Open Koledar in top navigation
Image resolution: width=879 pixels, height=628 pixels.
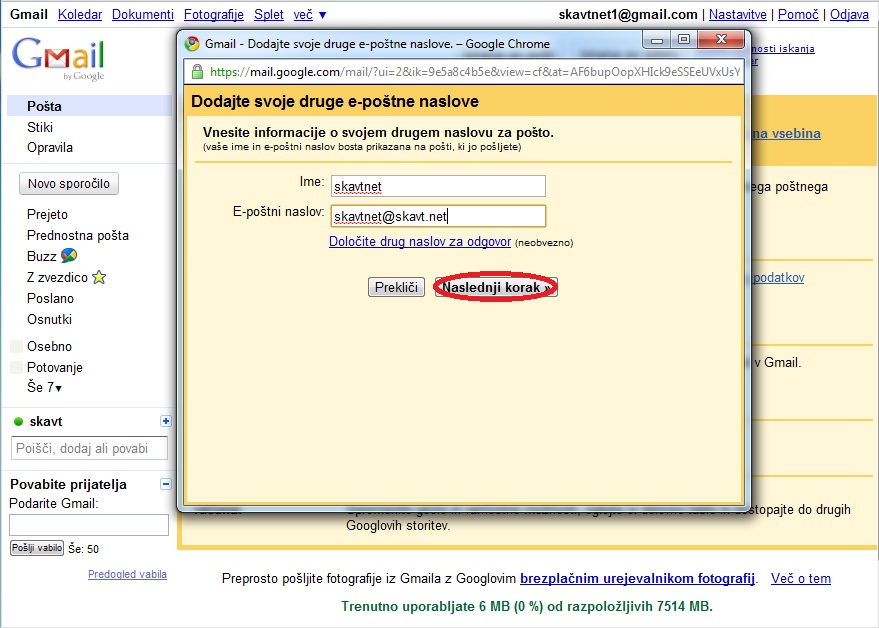[80, 15]
